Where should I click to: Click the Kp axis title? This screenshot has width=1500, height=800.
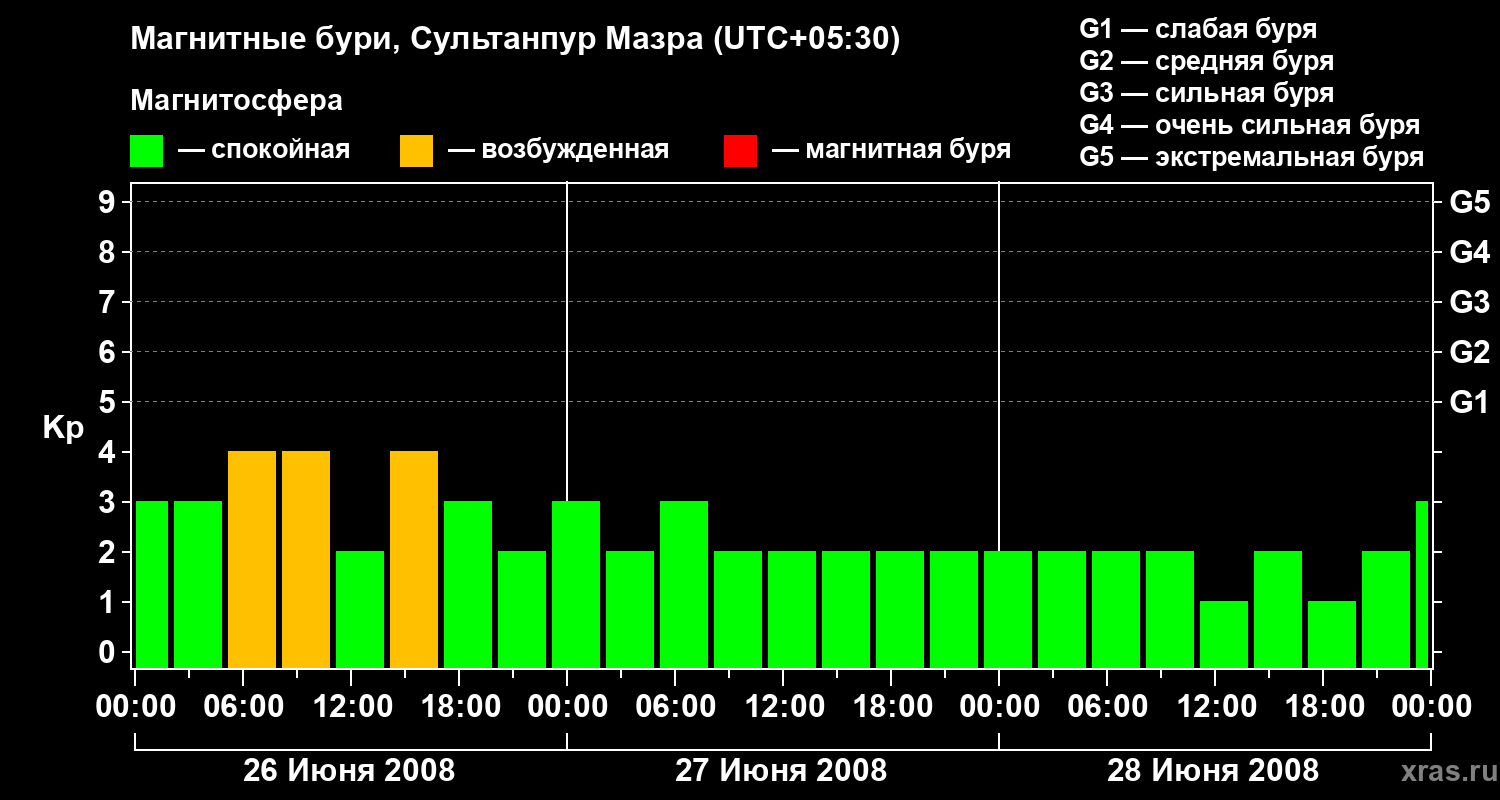tap(63, 427)
